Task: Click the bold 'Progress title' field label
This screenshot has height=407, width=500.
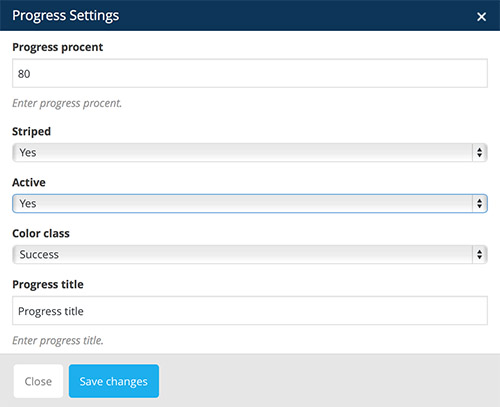Action: click(48, 284)
